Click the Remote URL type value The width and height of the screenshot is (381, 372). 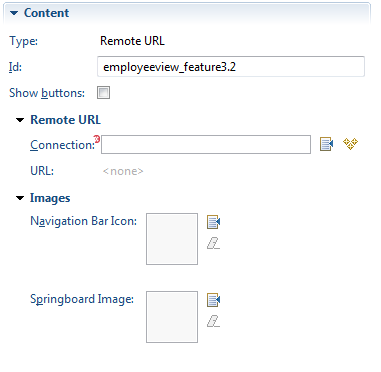click(132, 41)
